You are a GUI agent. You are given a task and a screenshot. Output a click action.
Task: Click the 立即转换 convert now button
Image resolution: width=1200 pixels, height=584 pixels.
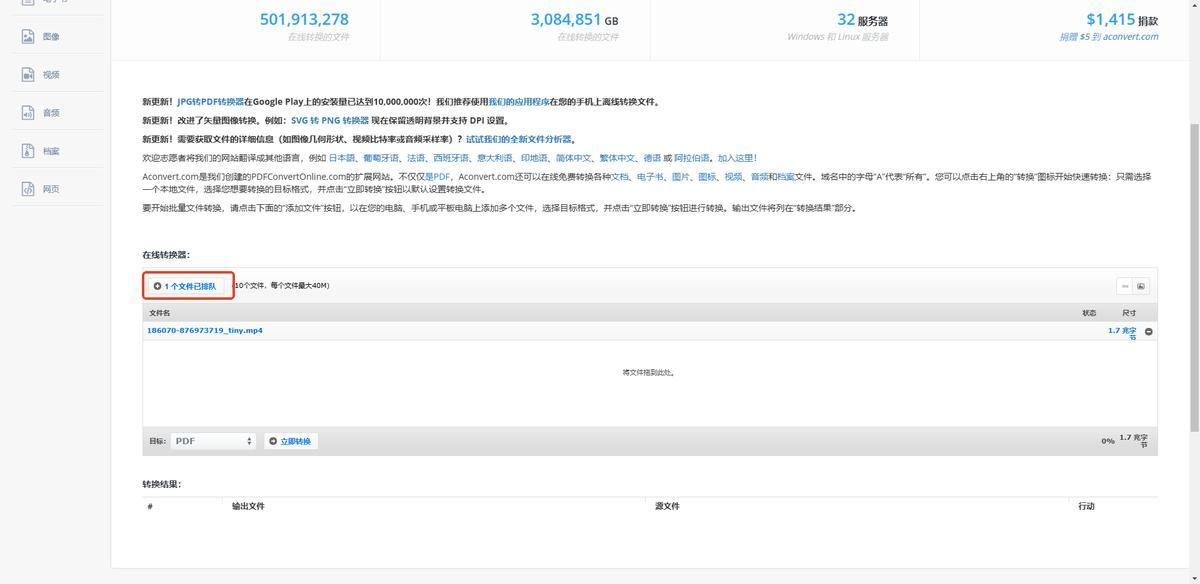[291, 441]
